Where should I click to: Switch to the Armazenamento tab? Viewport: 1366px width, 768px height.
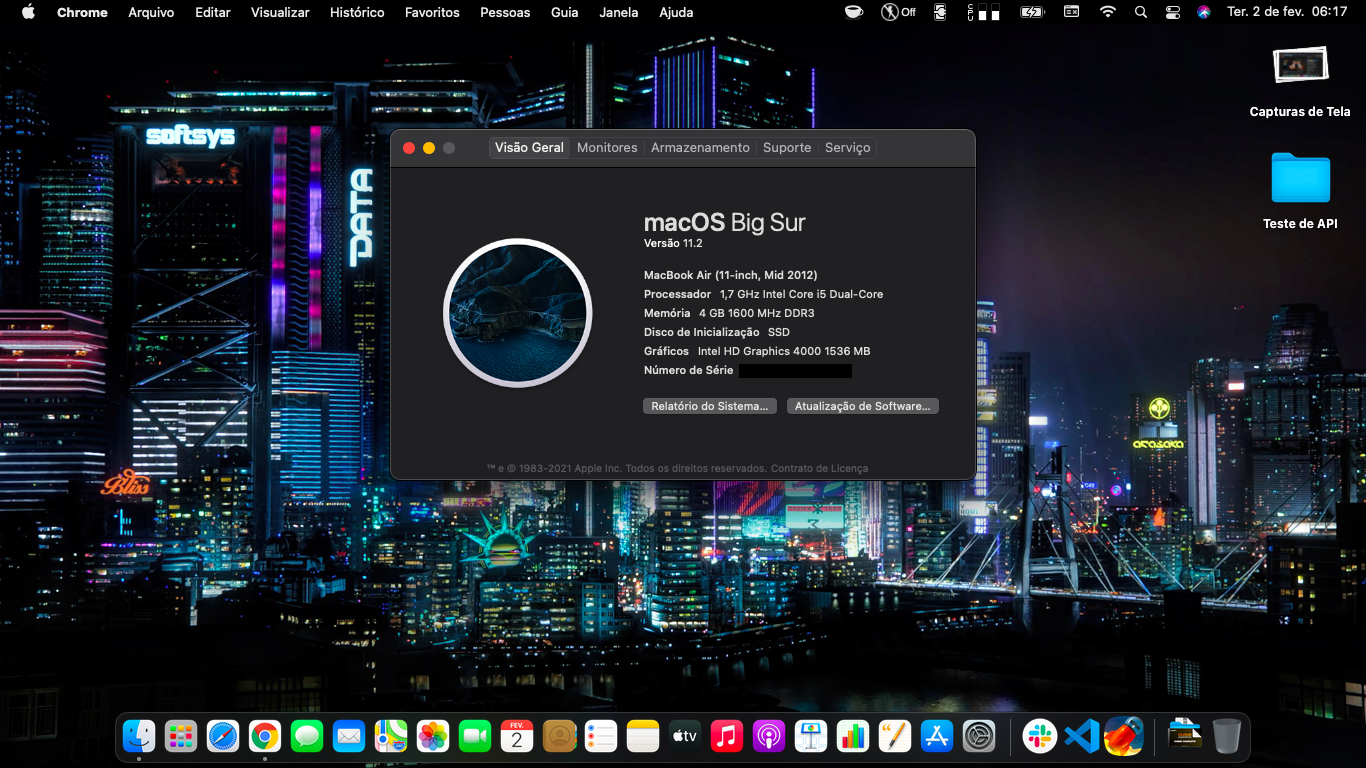700,147
